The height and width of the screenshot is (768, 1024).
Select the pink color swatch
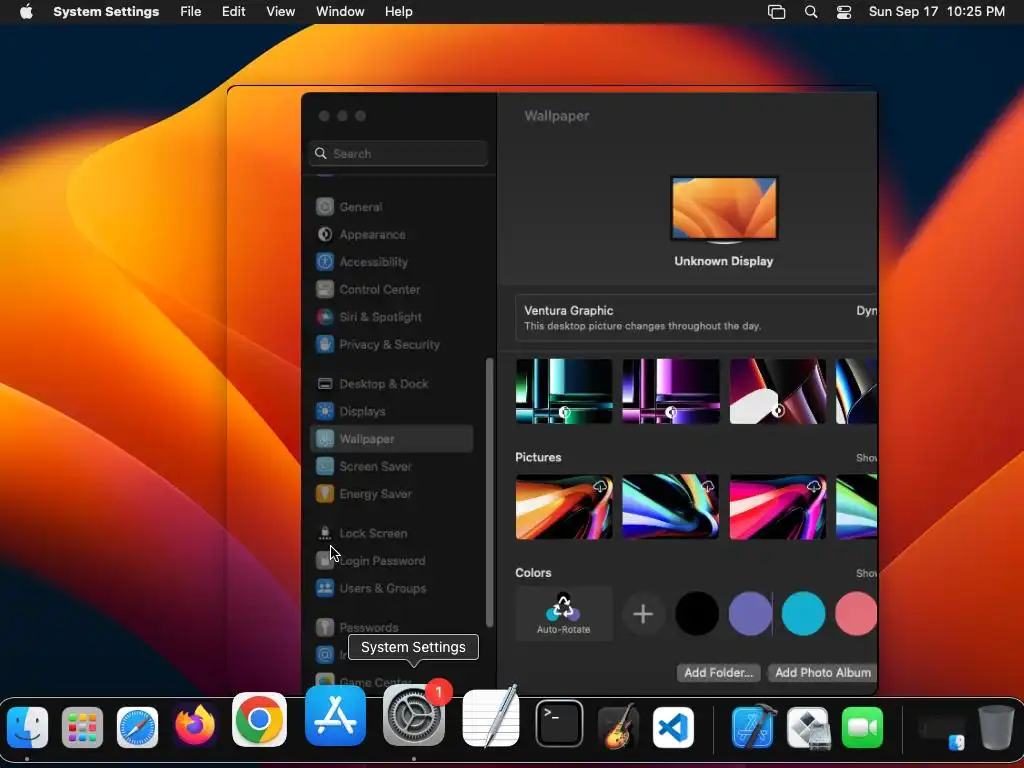[856, 614]
